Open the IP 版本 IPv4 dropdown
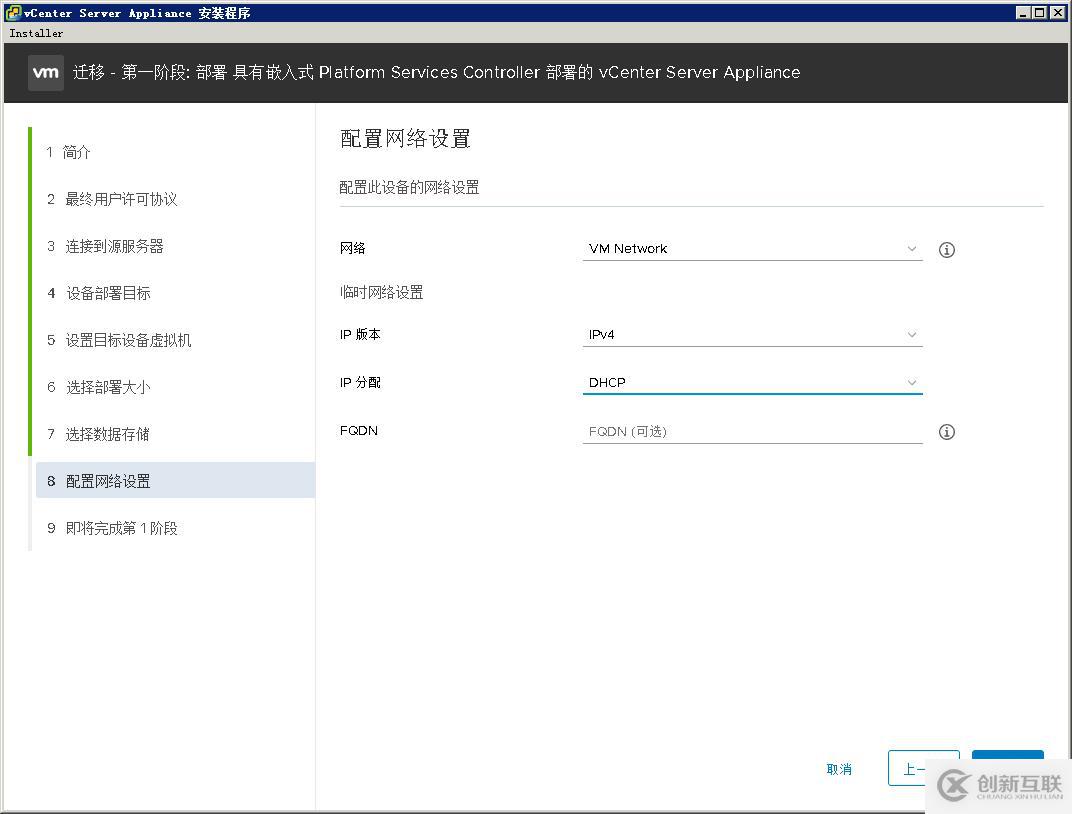This screenshot has width=1072, height=814. (x=752, y=335)
